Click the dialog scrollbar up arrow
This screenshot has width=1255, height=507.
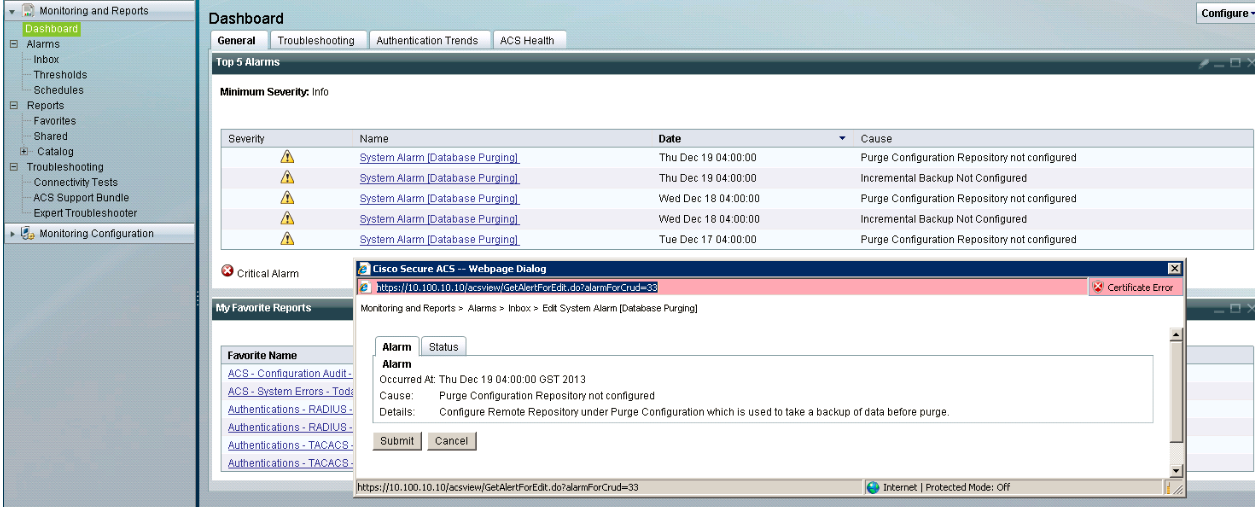point(1176,335)
